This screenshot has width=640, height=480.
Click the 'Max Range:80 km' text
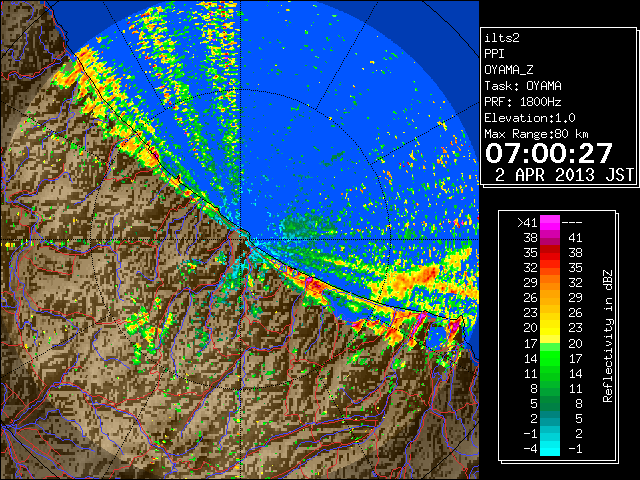click(x=536, y=134)
